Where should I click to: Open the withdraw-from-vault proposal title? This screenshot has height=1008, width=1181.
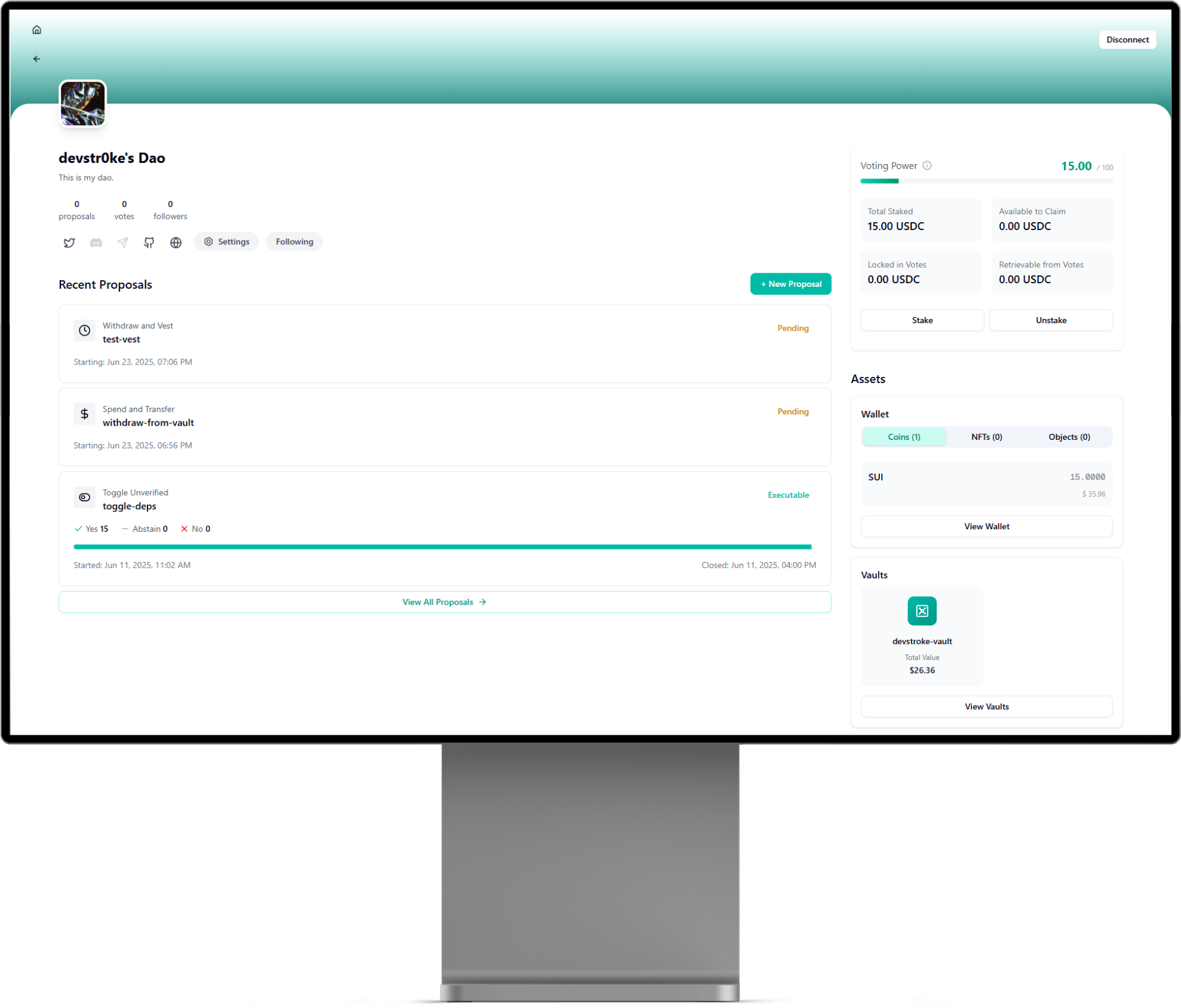coord(148,423)
